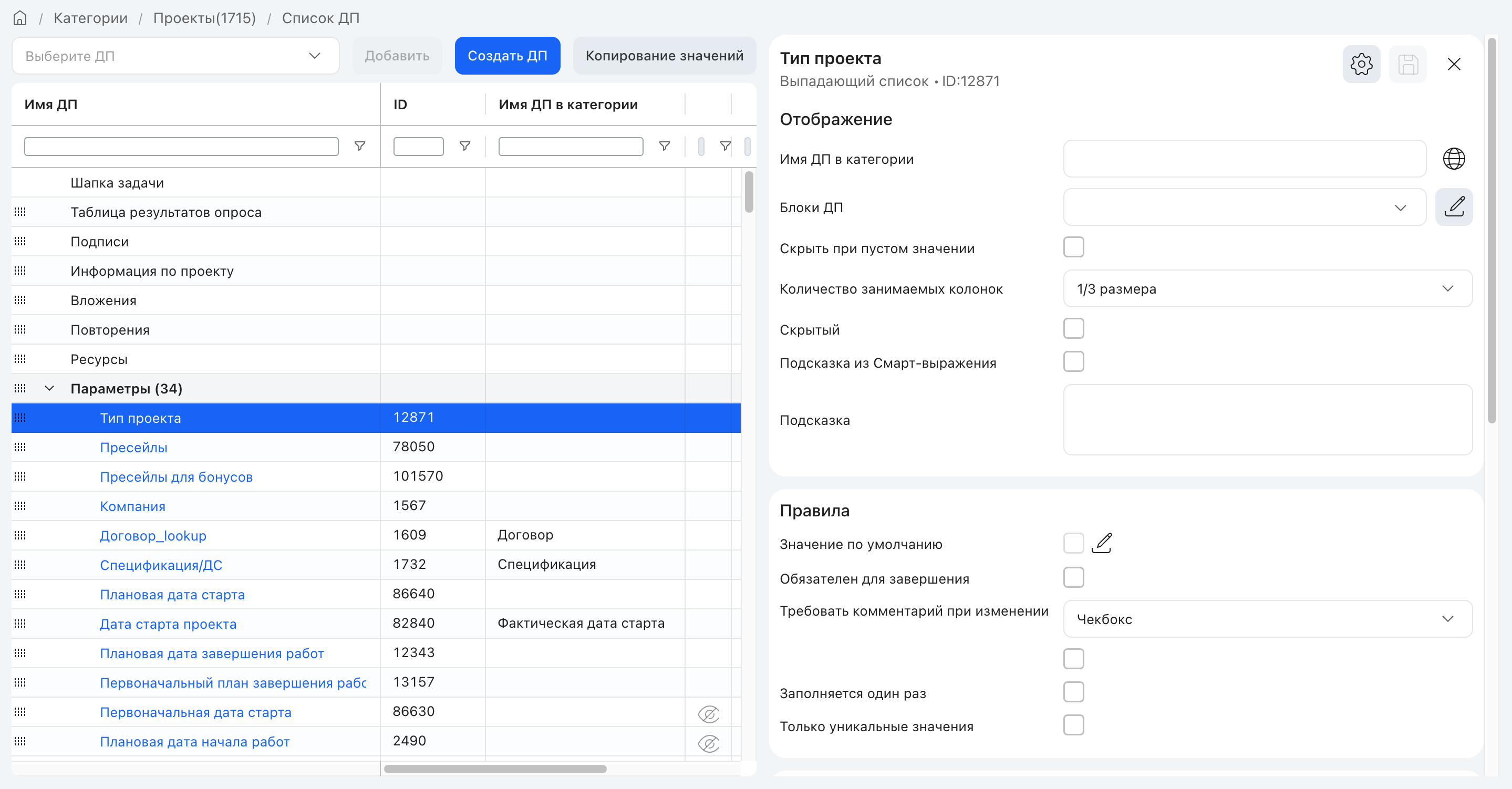Open globe translation for Имя ДП в категории
This screenshot has width=1512, height=789.
[1454, 159]
